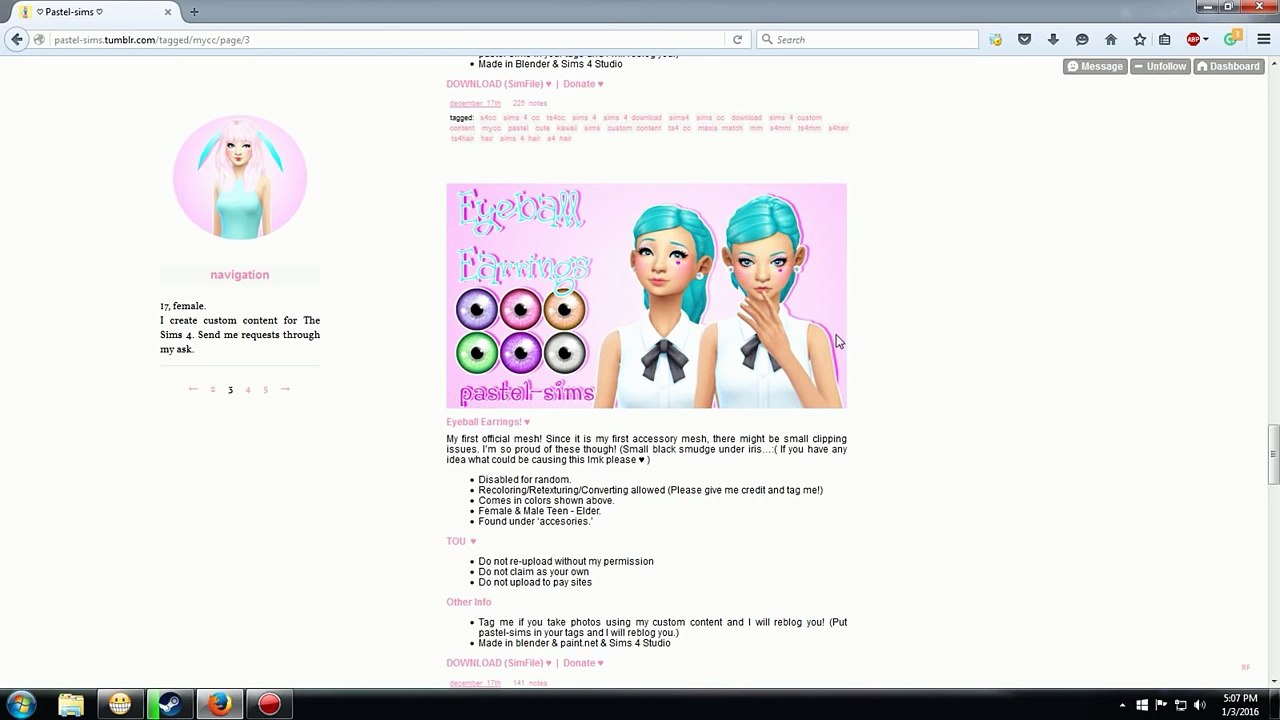Open the taskbar clock showing 5:07 PM
Image resolution: width=1280 pixels, height=720 pixels.
[1240, 704]
